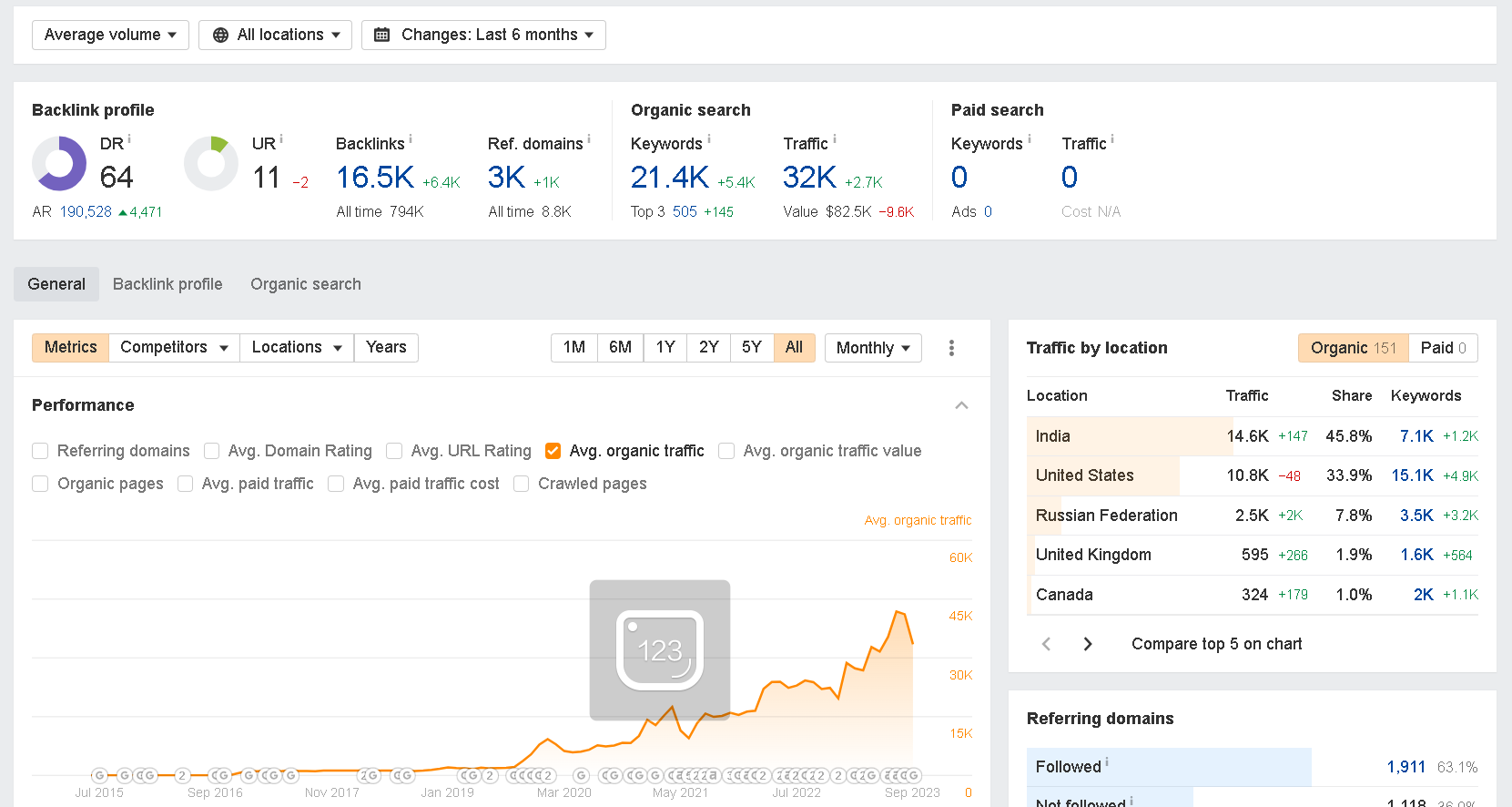Collapse the Performance section
This screenshot has height=807, width=1512.
pos(961,405)
